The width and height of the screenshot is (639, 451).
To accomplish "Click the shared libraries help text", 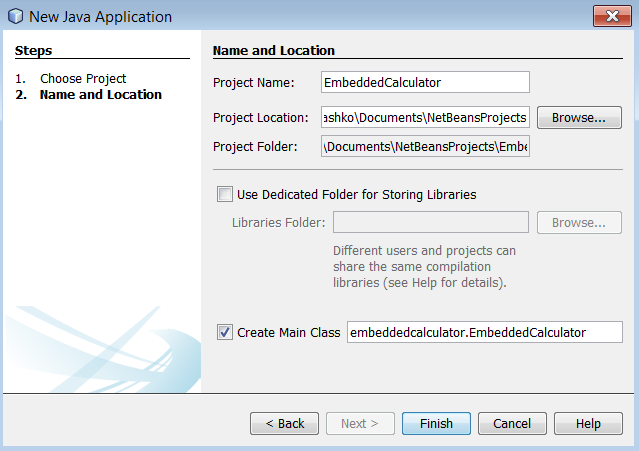I will [424, 266].
